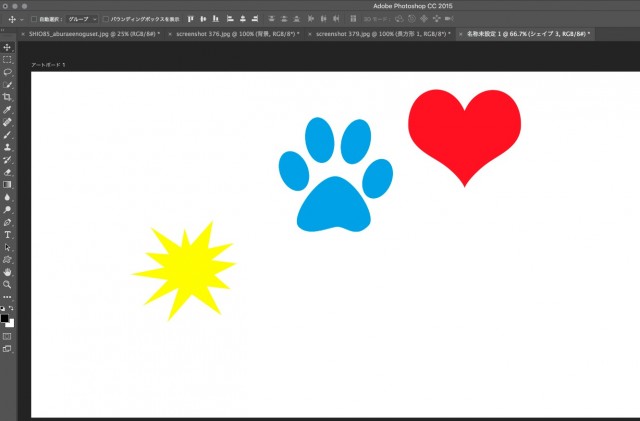Enable the 自動選択 checkbox
Screen dimensions: 640x421
coord(34,19)
